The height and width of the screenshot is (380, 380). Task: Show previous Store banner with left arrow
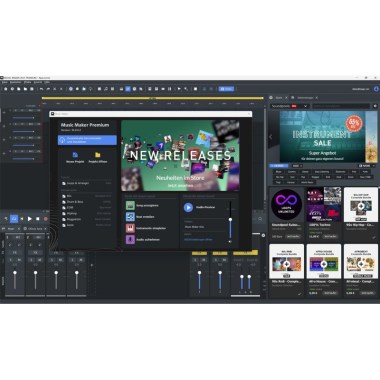tap(270, 137)
